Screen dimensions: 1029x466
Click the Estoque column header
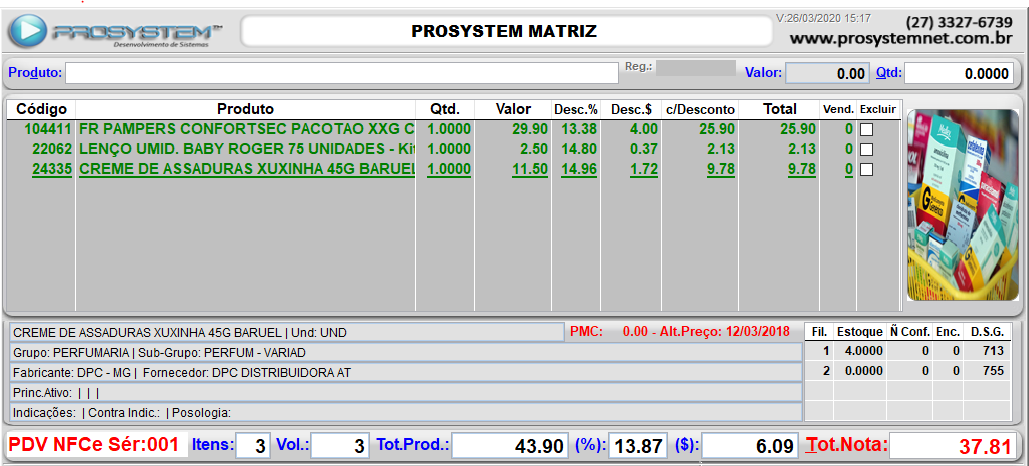859,331
